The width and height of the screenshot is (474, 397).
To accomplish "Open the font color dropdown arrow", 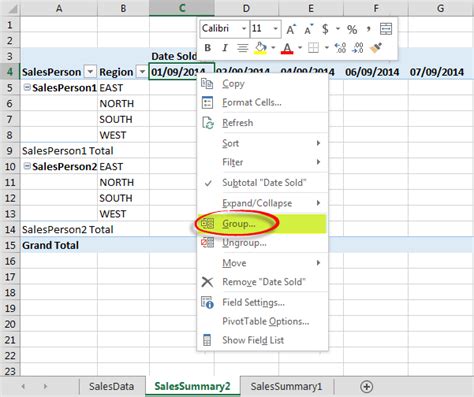I will [x=300, y=48].
